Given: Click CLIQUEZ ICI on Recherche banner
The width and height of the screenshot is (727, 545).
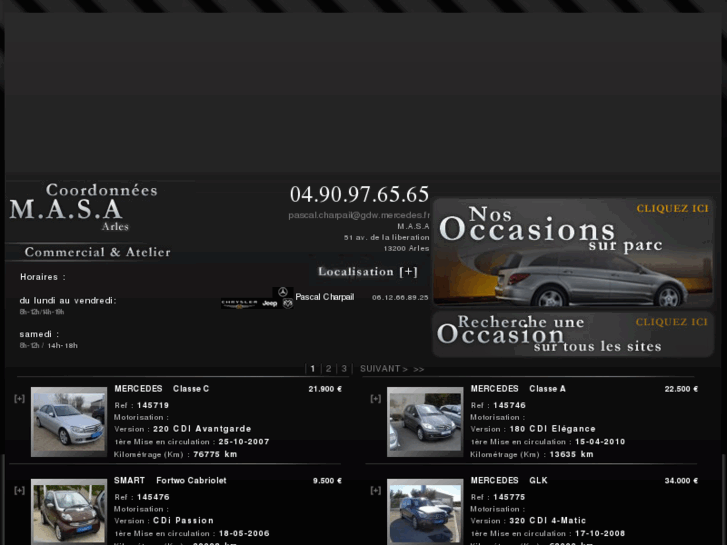Looking at the screenshot, I should tap(671, 322).
